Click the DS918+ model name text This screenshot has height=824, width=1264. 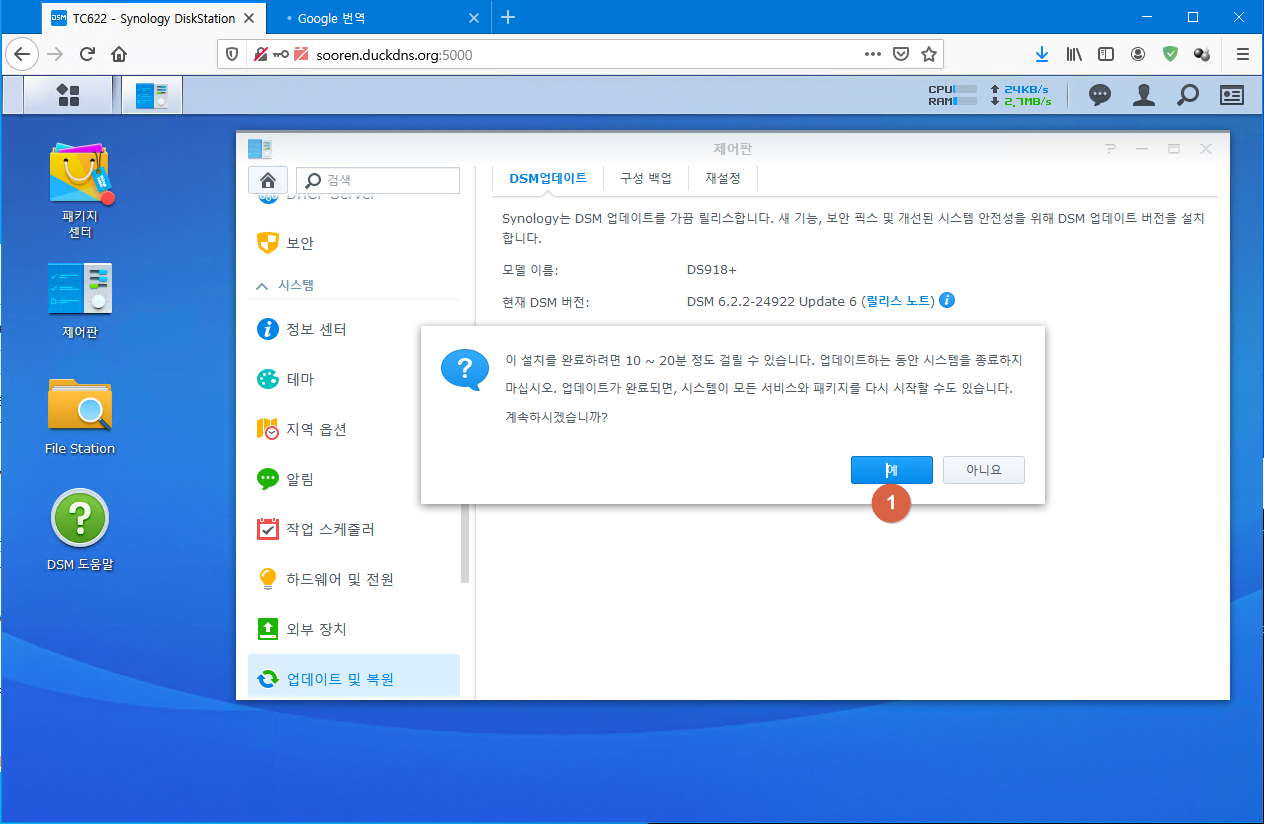pyautogui.click(x=712, y=270)
